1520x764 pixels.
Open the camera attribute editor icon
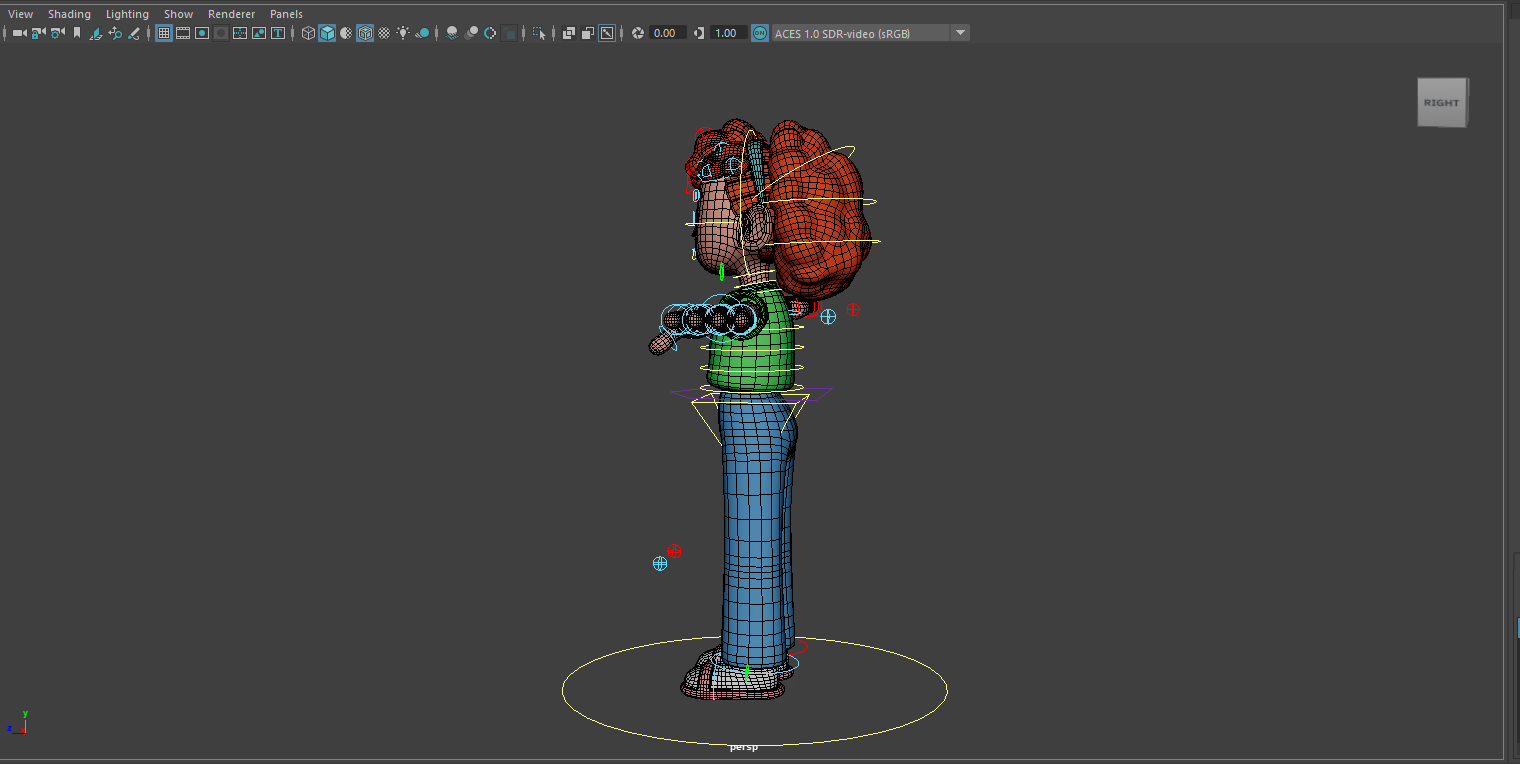[55, 33]
